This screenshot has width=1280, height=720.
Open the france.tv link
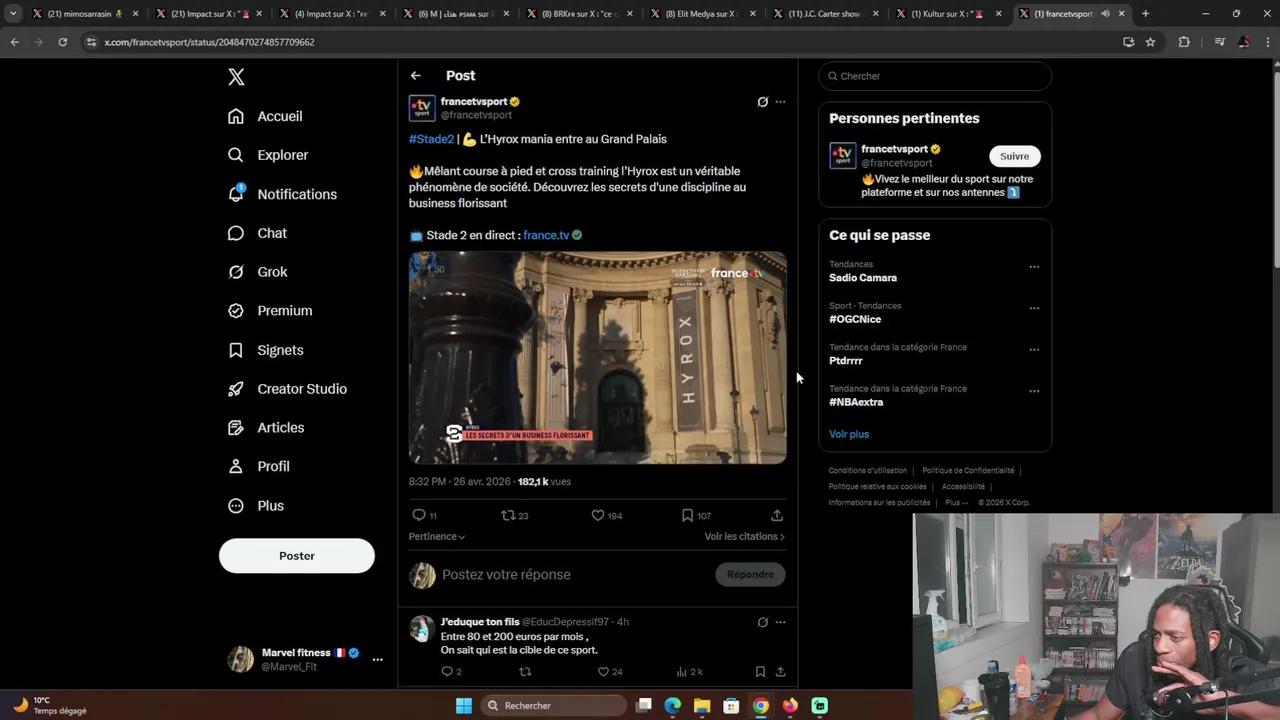pyautogui.click(x=546, y=235)
